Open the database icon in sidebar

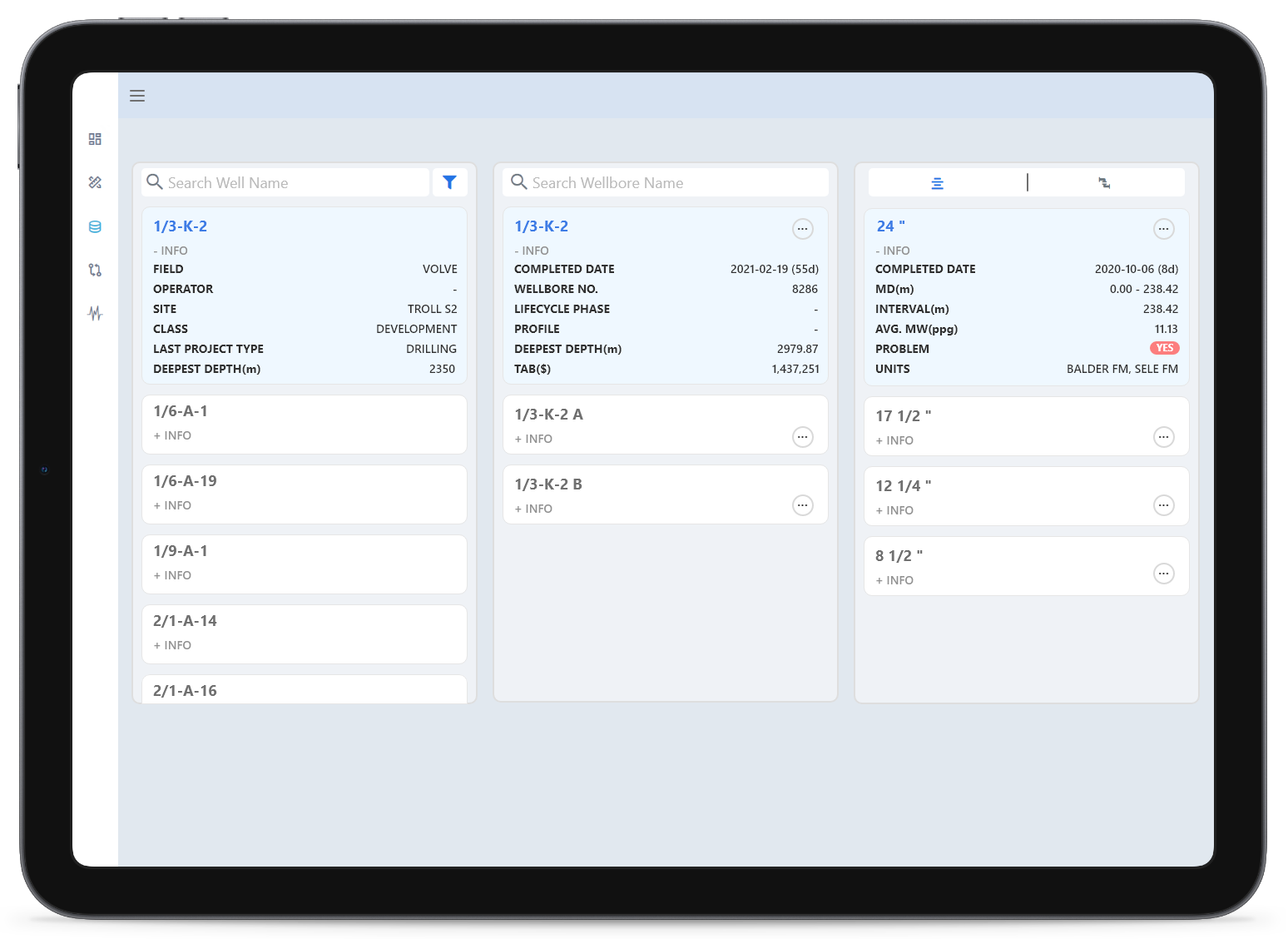click(x=95, y=226)
